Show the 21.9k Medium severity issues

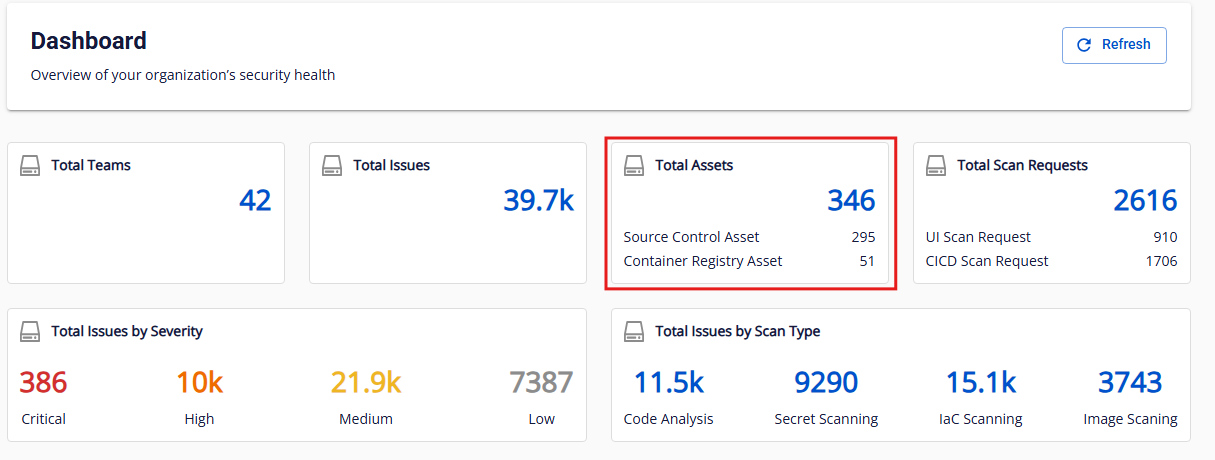(x=365, y=383)
